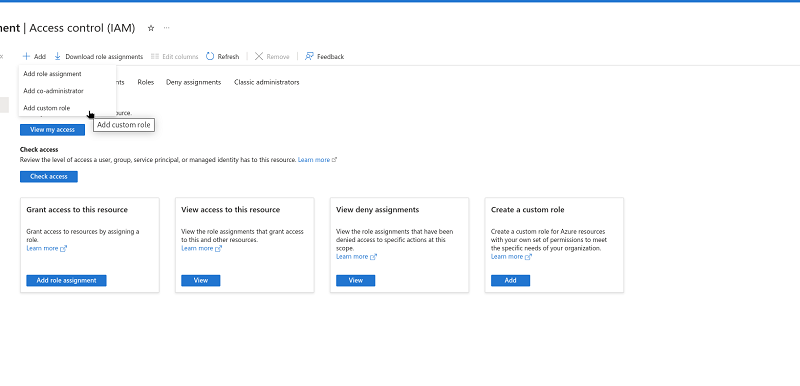Open Learn more link in Grant access card
800x386 pixels.
tap(42, 248)
